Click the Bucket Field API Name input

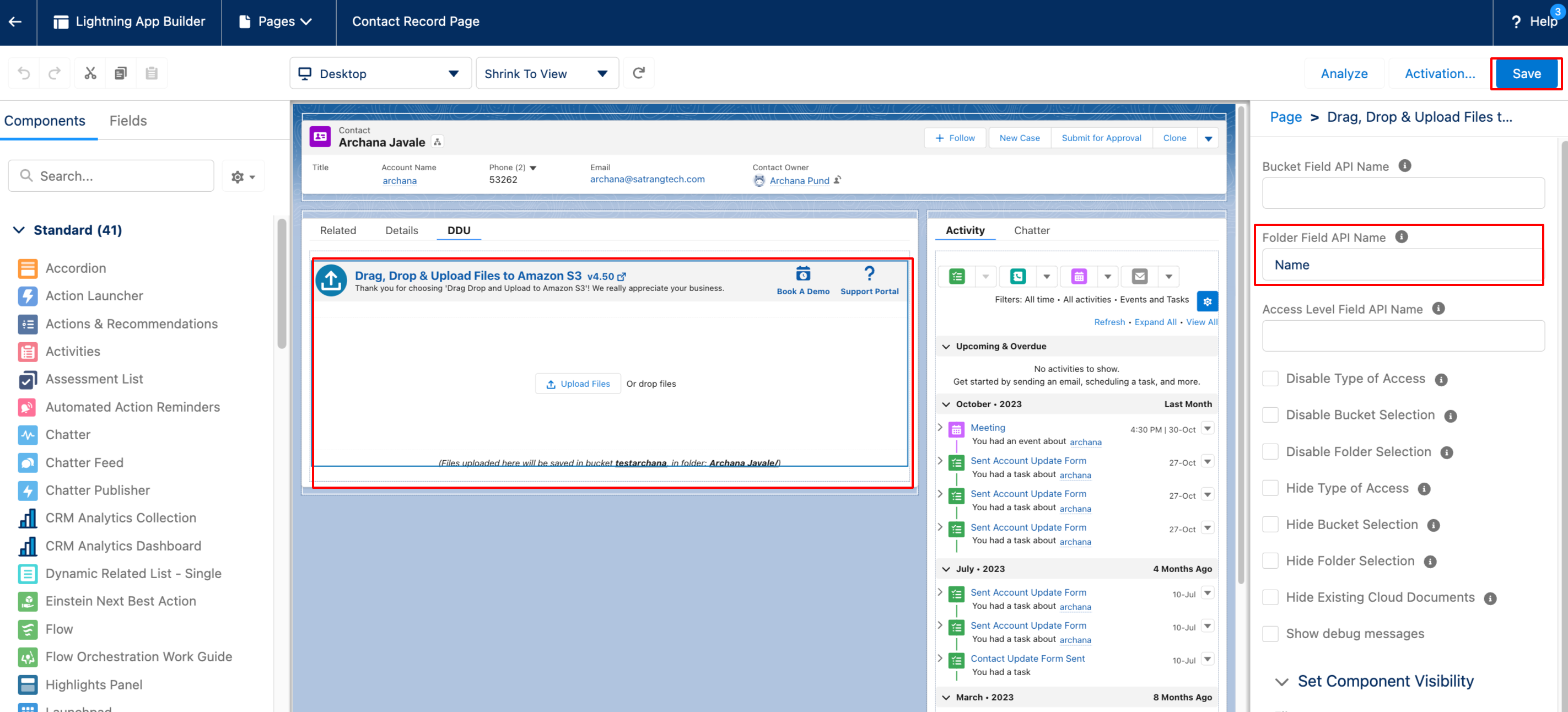[x=1403, y=193]
